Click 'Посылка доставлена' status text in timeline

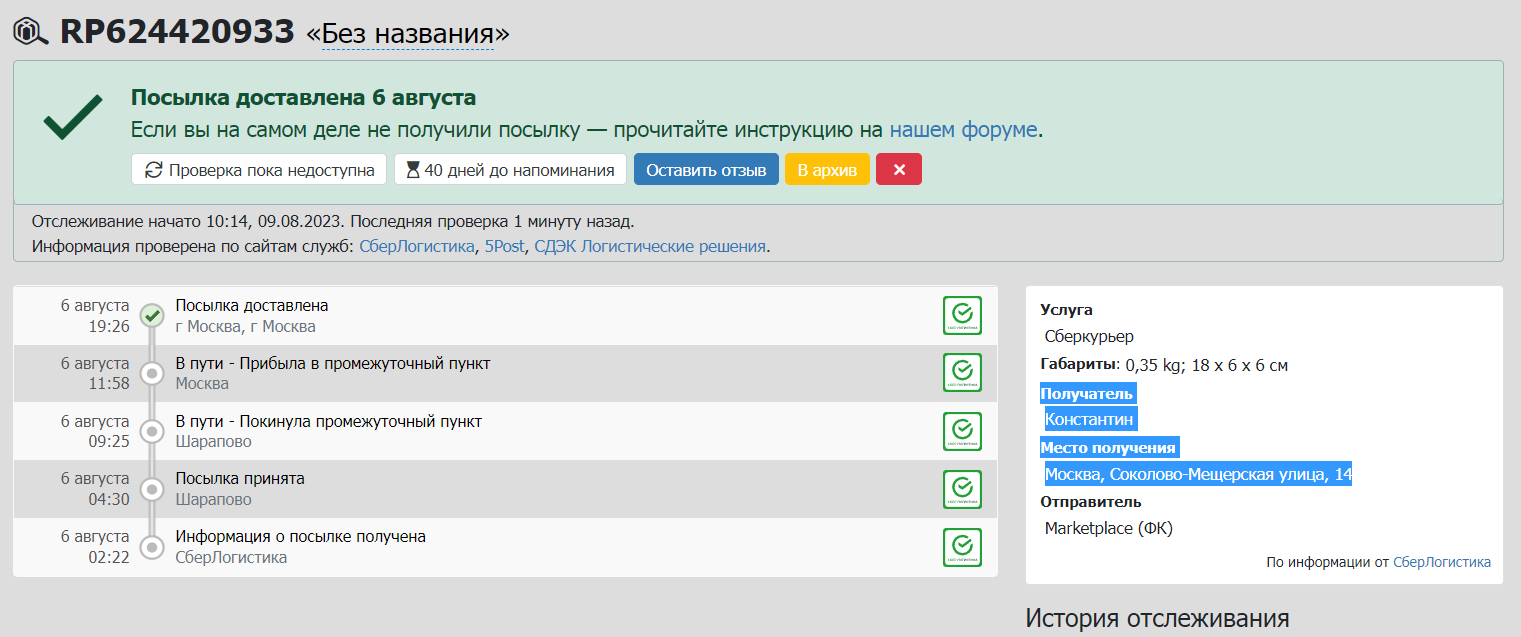pyautogui.click(x=252, y=305)
